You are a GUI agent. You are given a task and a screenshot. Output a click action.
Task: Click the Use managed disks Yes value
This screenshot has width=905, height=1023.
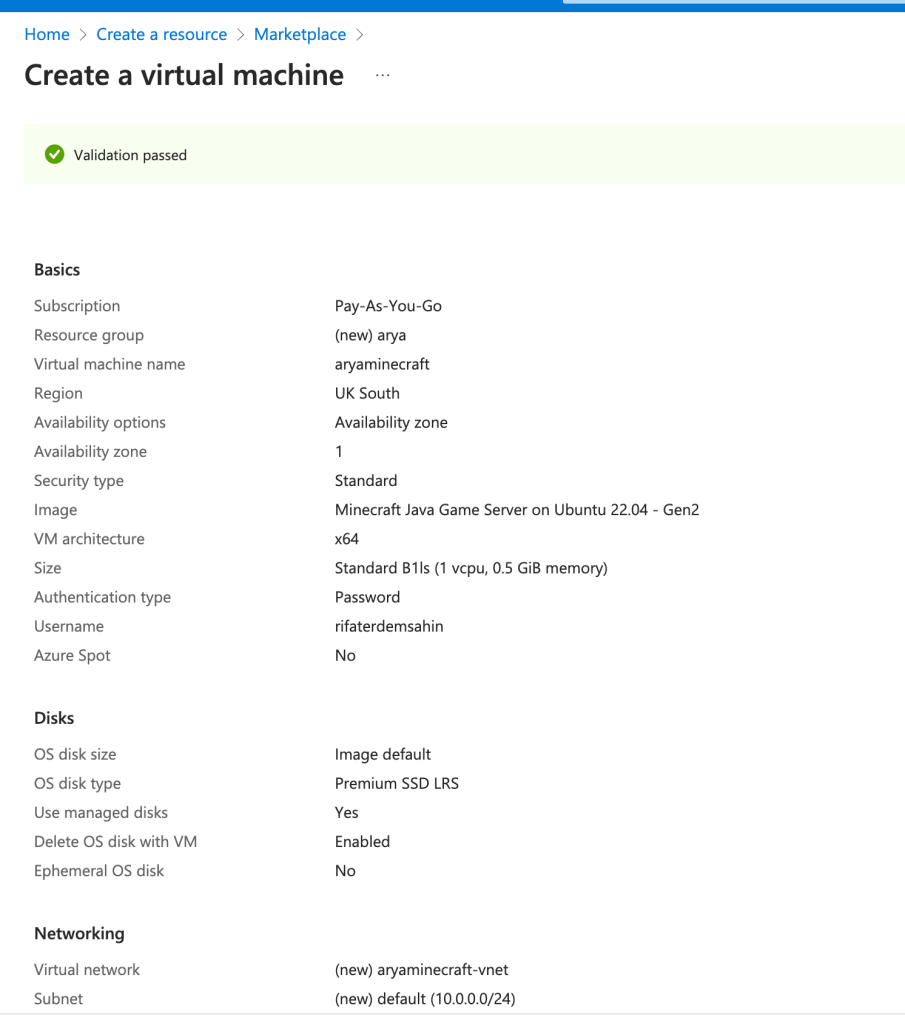pos(346,813)
